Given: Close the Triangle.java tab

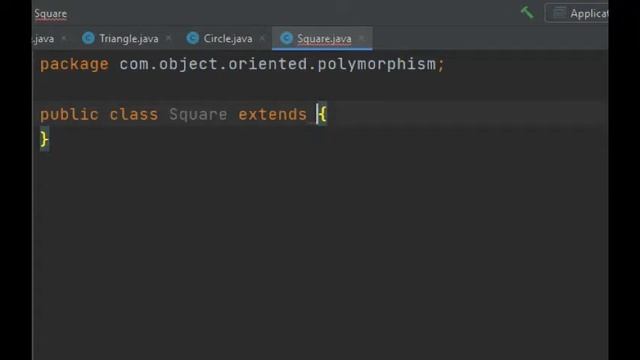Looking at the screenshot, I should point(169,38).
